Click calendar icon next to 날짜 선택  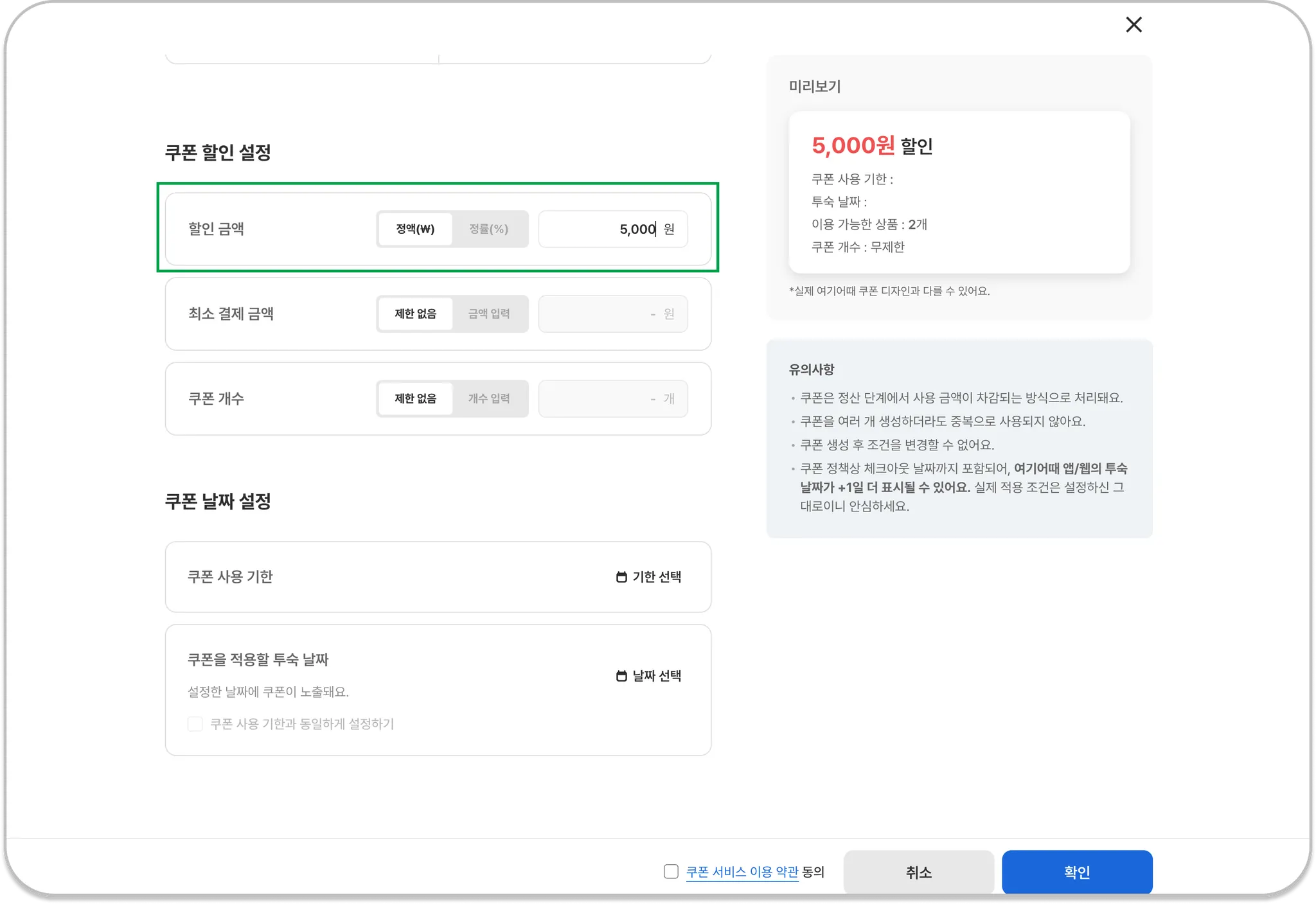621,676
